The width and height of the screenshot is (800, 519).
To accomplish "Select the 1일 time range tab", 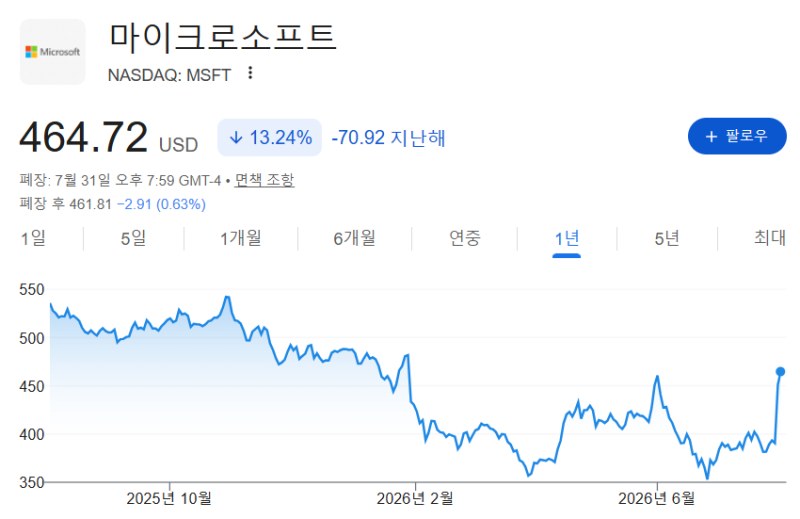I will [x=33, y=238].
